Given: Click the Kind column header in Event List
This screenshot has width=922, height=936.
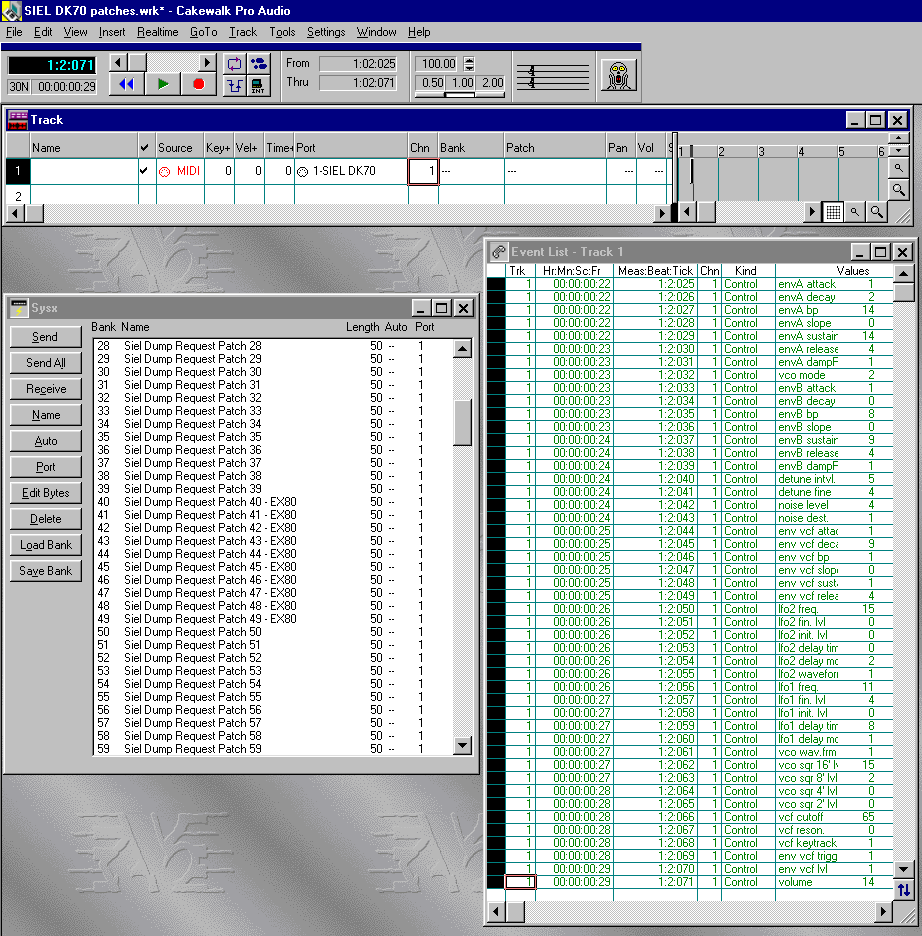Looking at the screenshot, I should [746, 271].
